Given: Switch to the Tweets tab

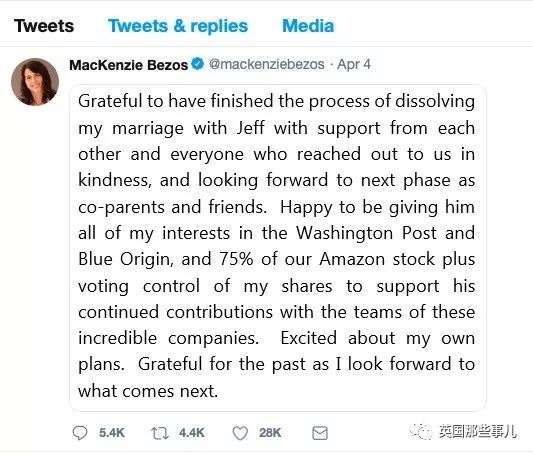Looking at the screenshot, I should coord(44,26).
